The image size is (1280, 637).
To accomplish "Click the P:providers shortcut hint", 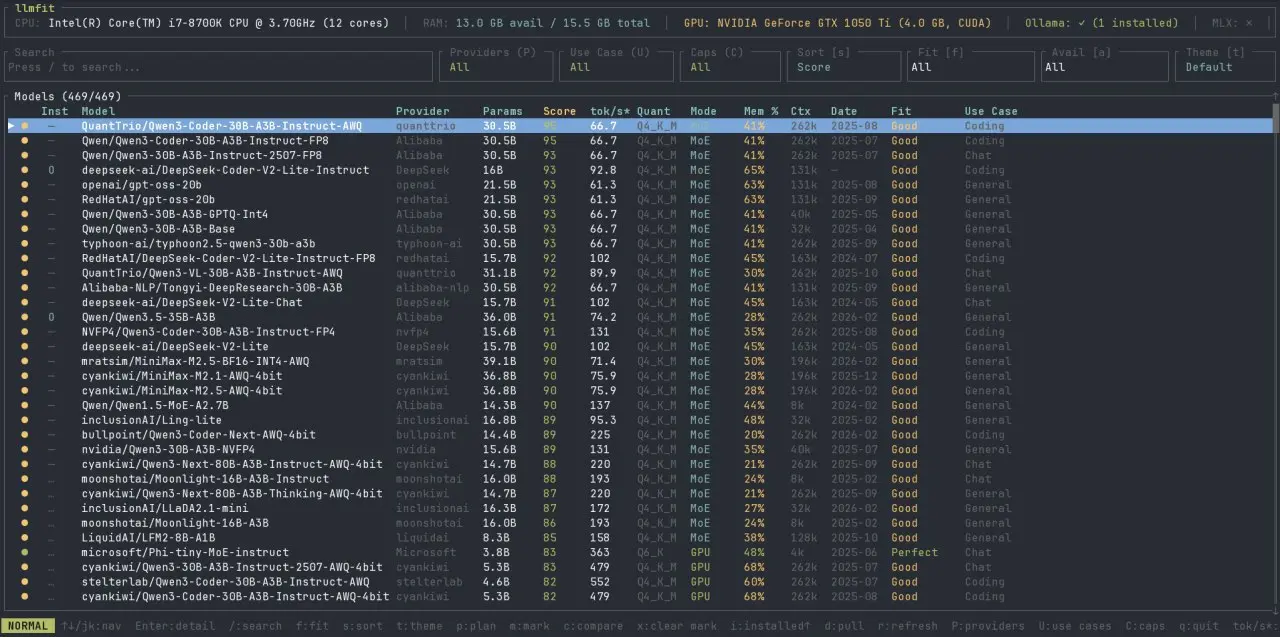I will (x=988, y=626).
